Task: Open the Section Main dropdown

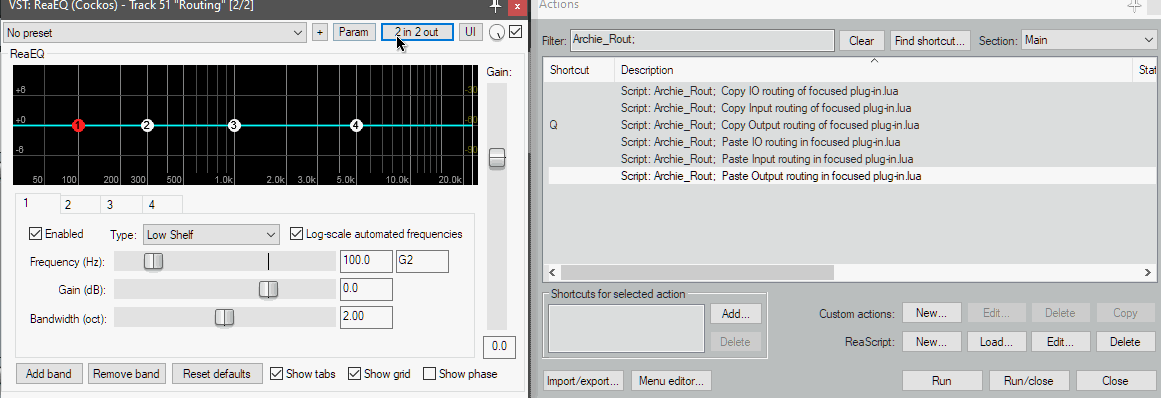Action: pos(1087,41)
